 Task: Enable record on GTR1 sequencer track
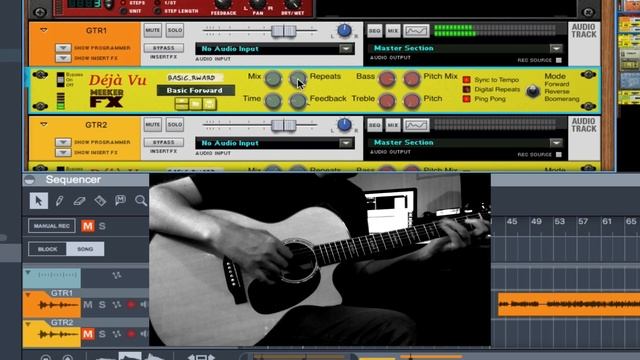click(x=131, y=304)
